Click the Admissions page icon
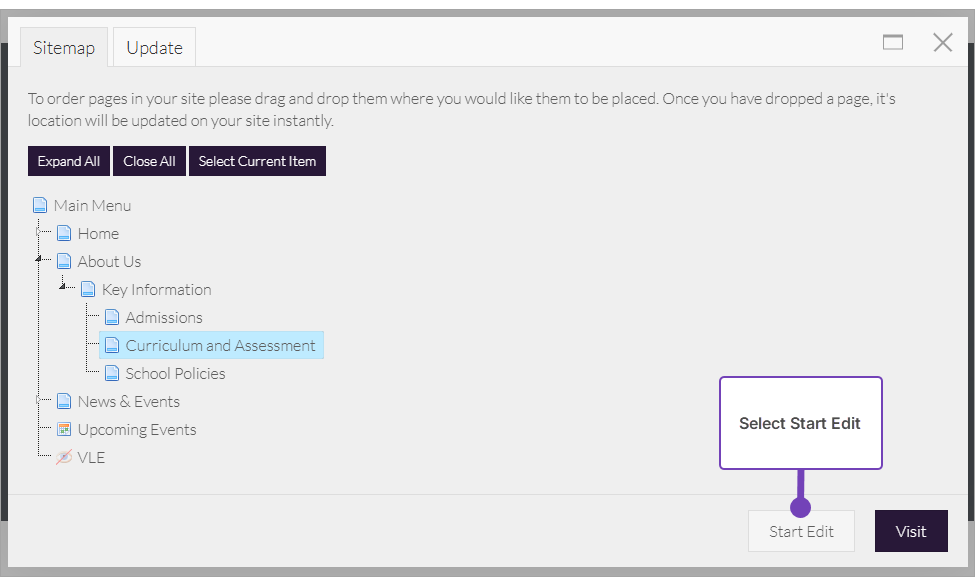Viewport: 975px width, 577px height. 112,317
